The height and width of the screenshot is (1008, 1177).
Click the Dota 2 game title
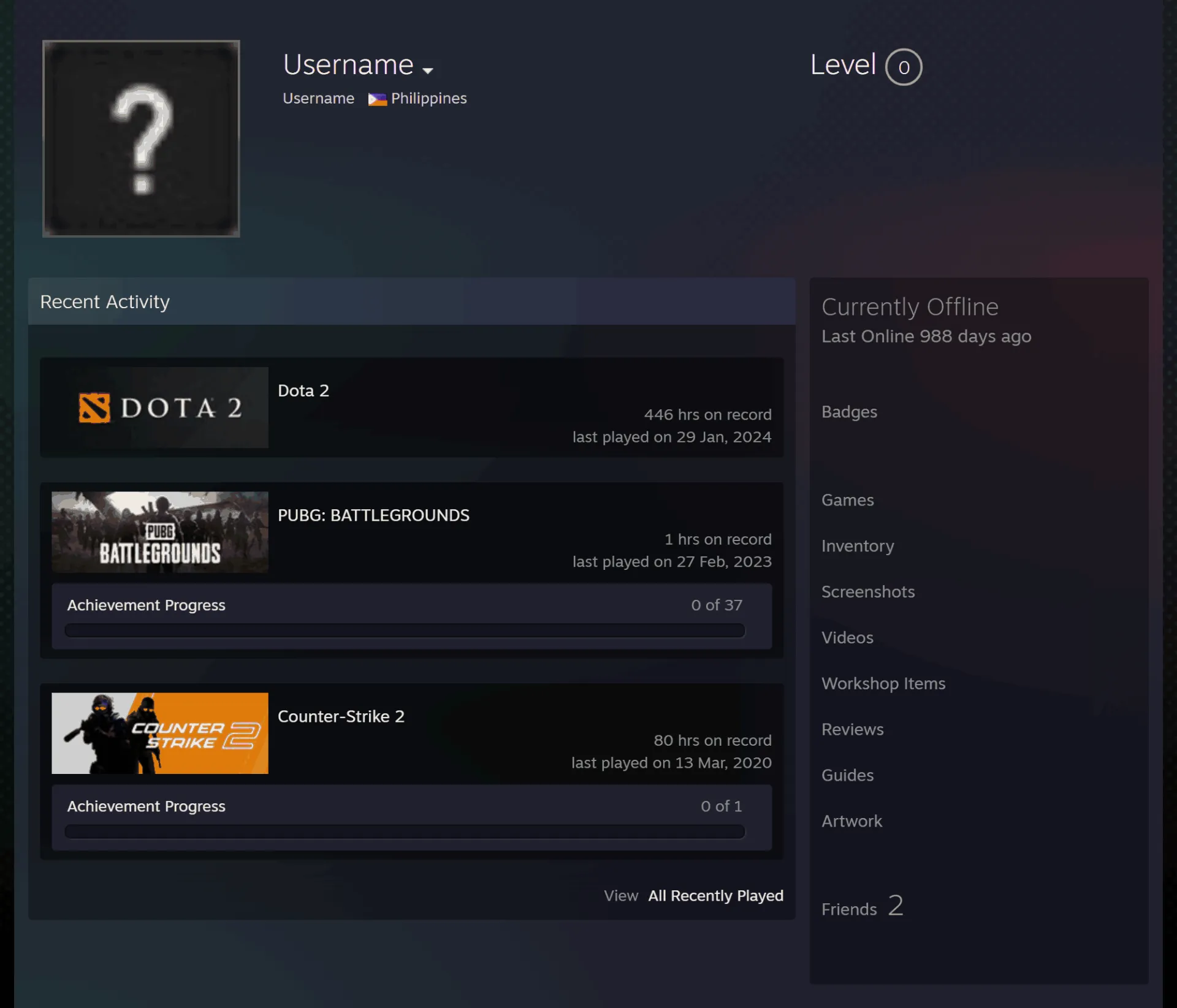[303, 390]
